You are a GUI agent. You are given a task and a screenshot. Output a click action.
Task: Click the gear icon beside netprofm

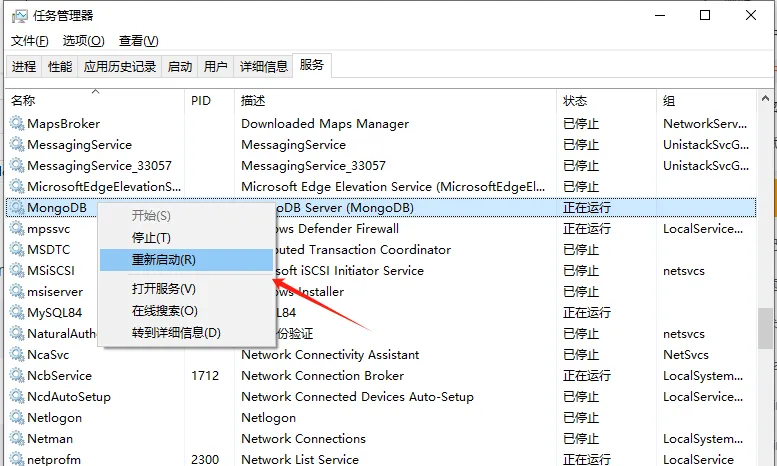pos(16,460)
